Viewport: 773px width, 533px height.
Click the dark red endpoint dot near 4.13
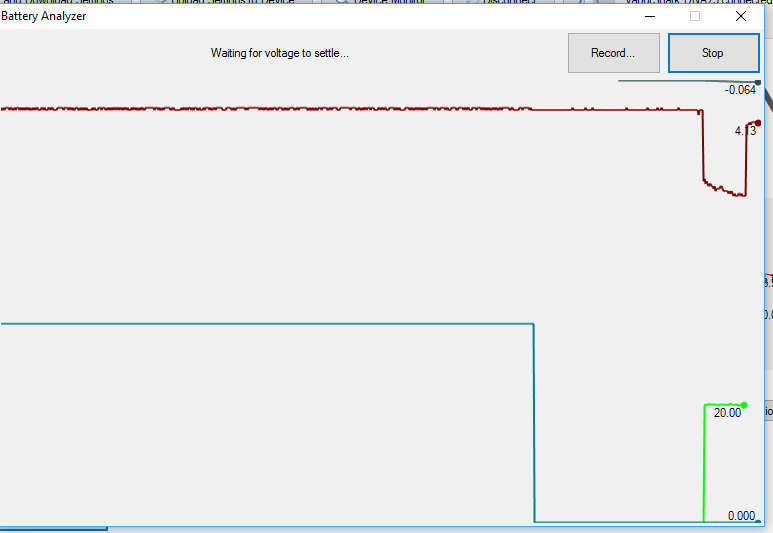pos(758,123)
